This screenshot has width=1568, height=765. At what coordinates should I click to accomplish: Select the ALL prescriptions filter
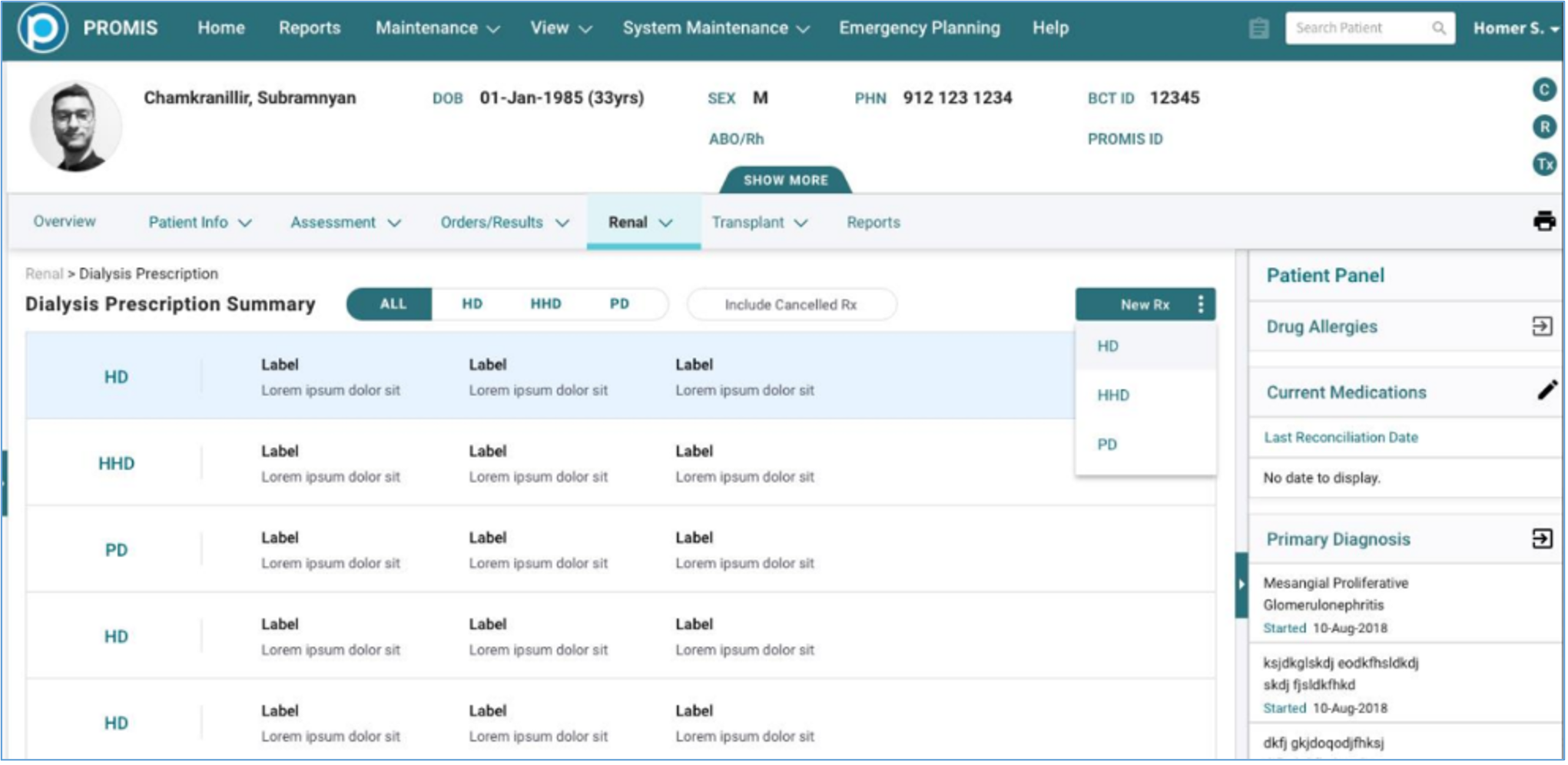click(392, 304)
